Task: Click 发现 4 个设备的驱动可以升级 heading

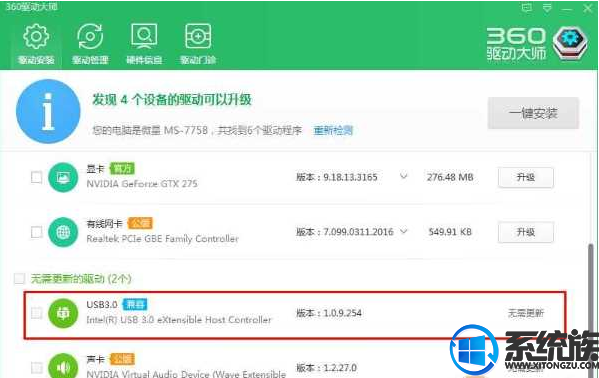Action: pos(172,100)
